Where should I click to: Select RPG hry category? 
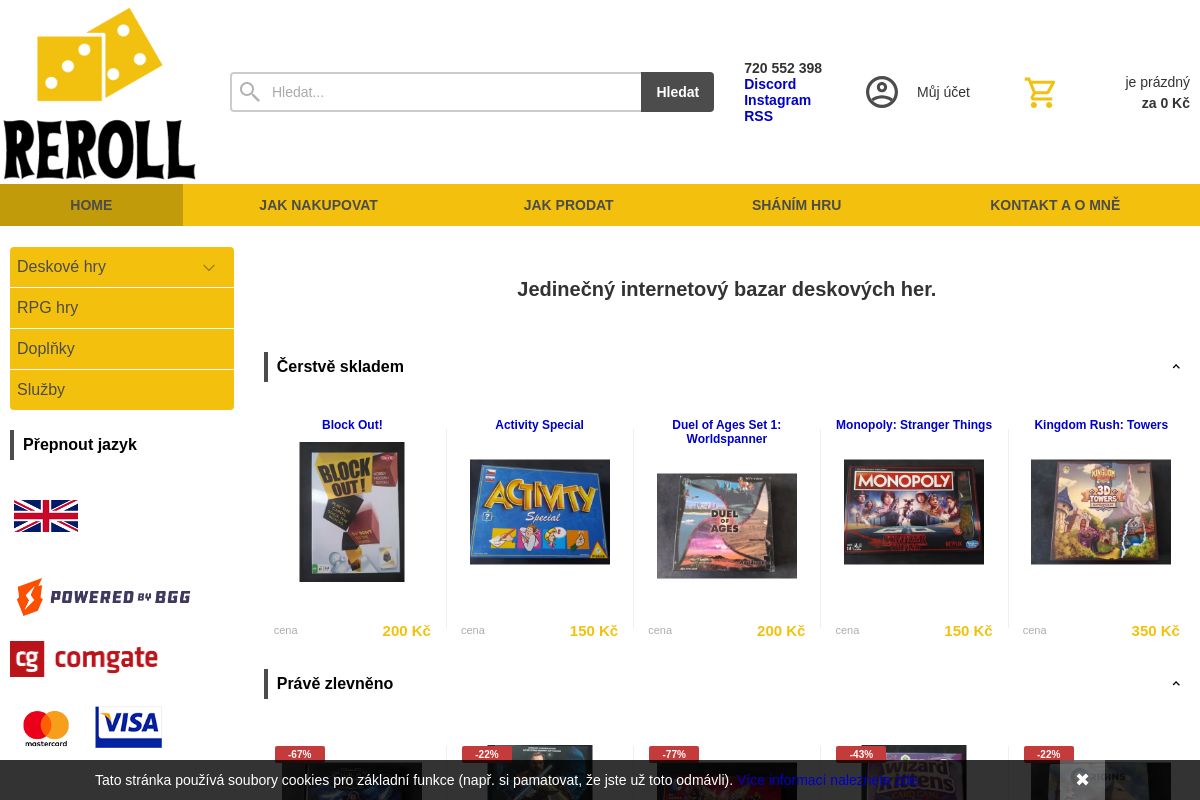122,308
